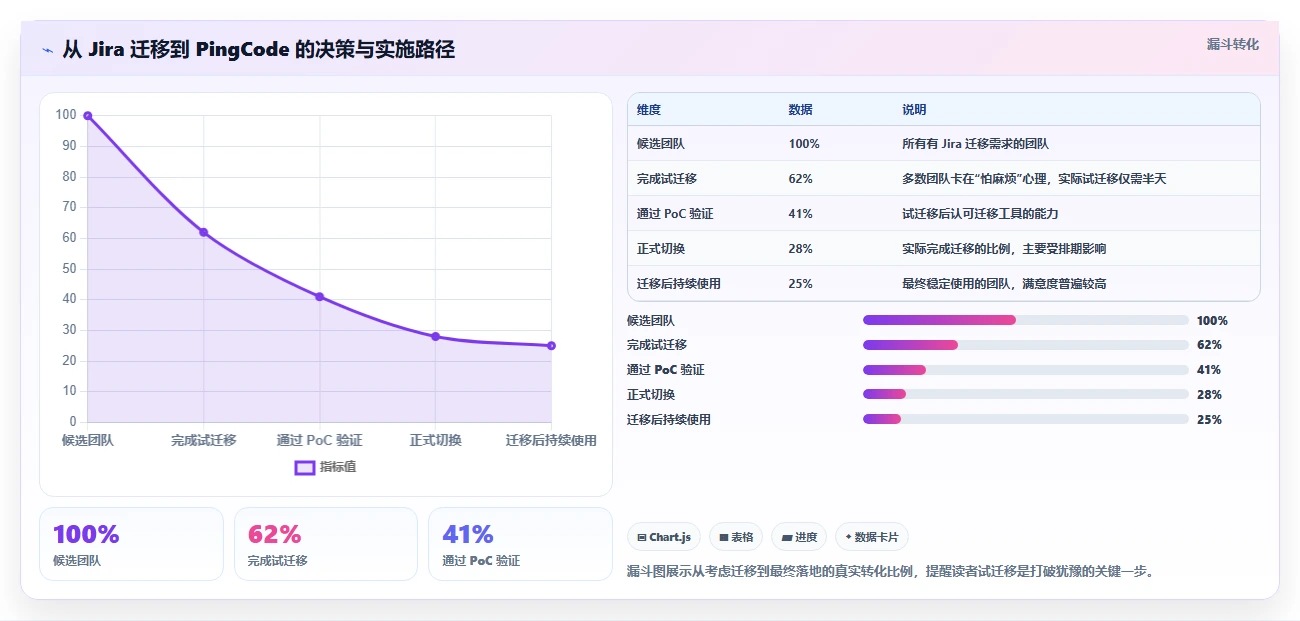Image resolution: width=1300 pixels, height=621 pixels.
Task: Click the chart data point at 62 for 完成试迁移
Action: point(204,232)
